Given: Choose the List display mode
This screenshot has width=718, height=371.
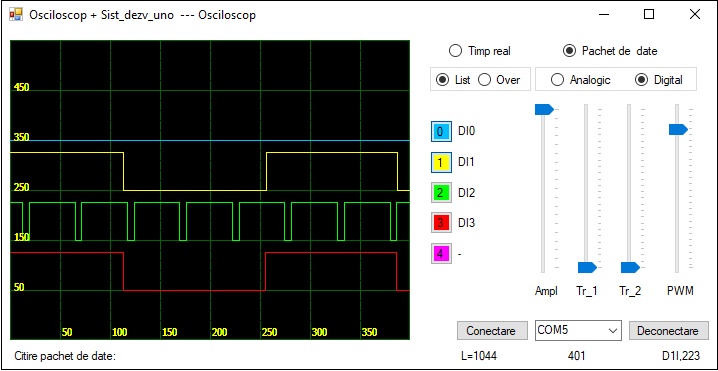Looking at the screenshot, I should 453,80.
